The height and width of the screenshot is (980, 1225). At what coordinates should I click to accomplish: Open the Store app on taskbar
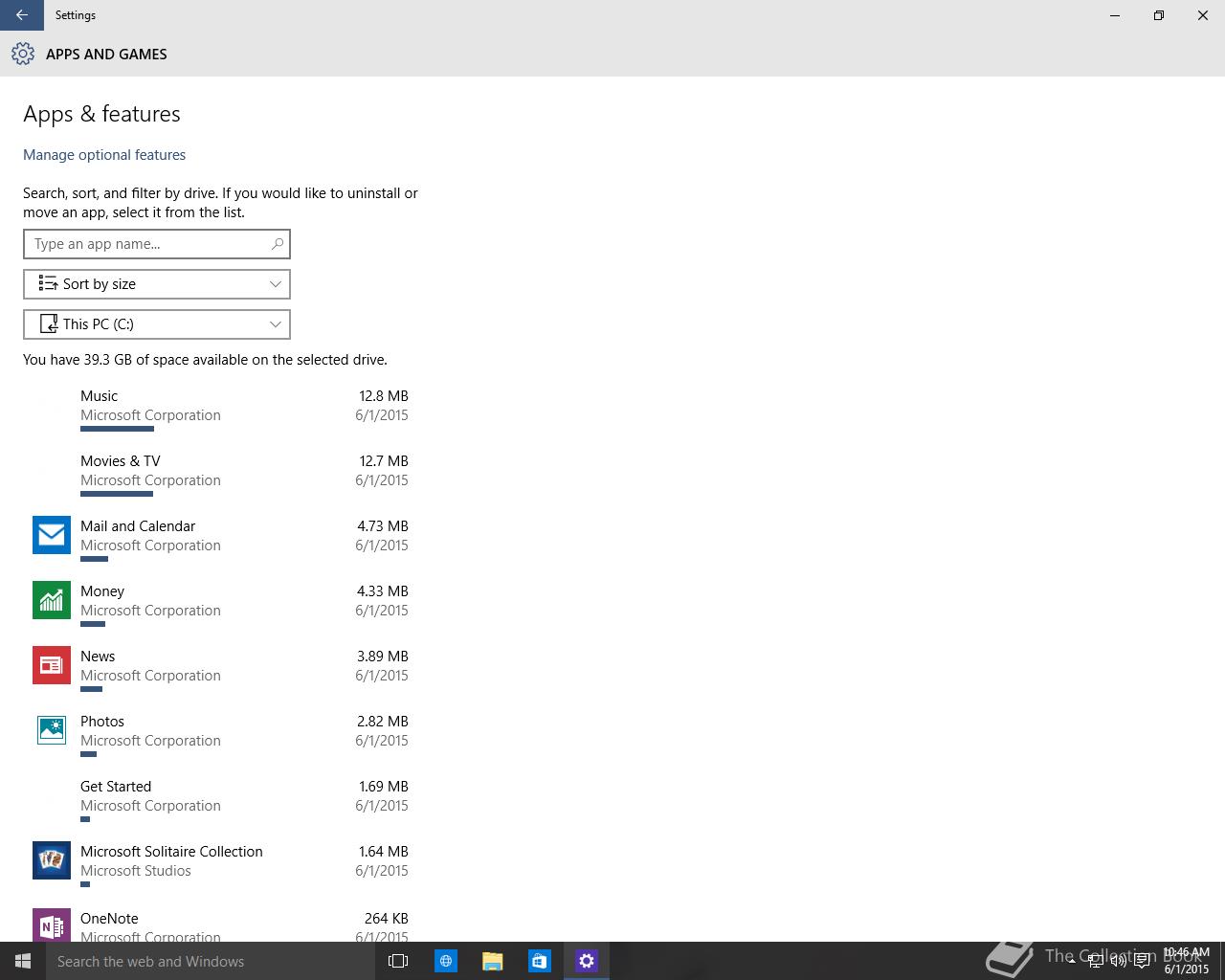[x=540, y=961]
